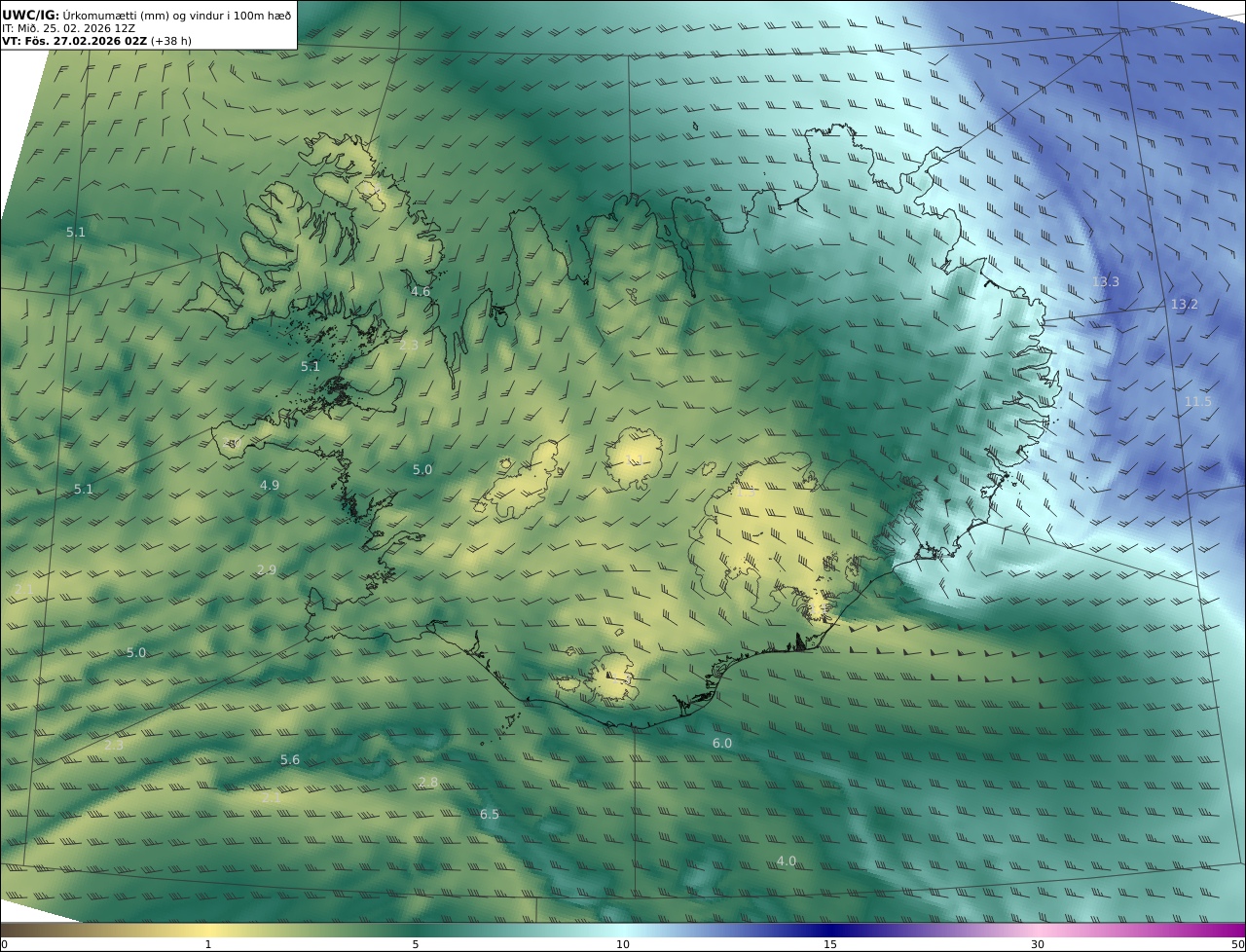Click the 2.8 value label
This screenshot has width=1246, height=952.
428,783
